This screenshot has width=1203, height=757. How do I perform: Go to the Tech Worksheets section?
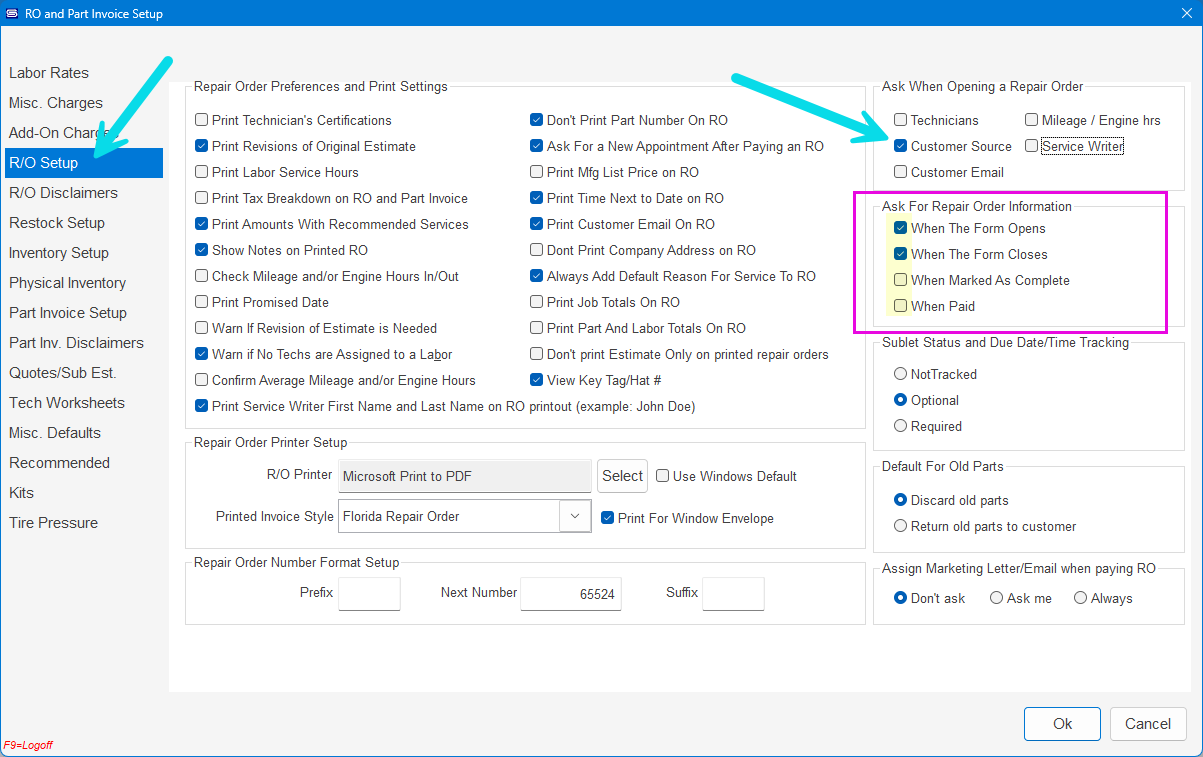pyautogui.click(x=67, y=403)
